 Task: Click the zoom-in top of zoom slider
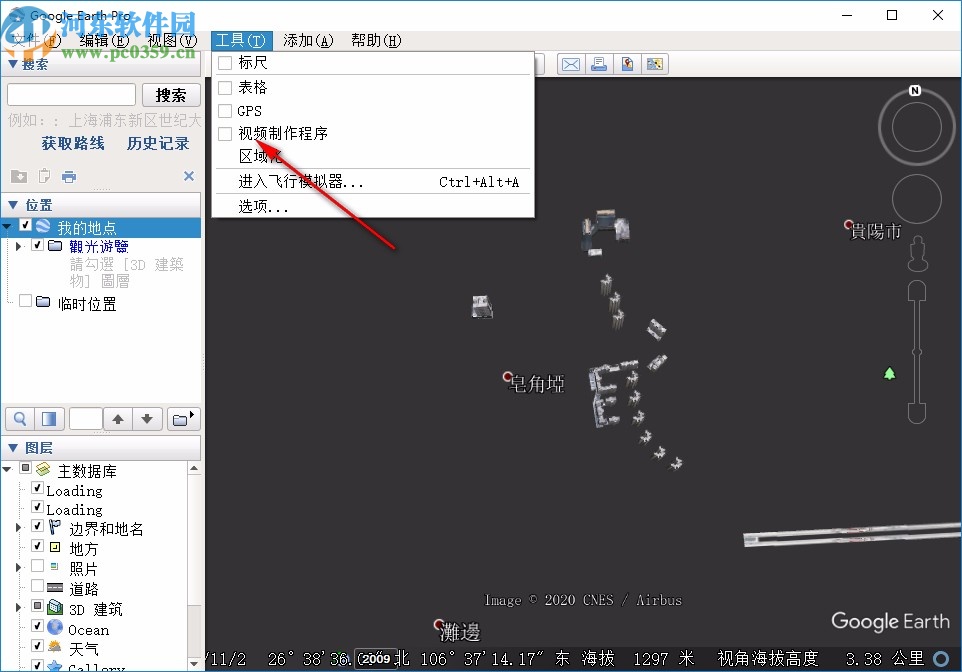coord(917,291)
